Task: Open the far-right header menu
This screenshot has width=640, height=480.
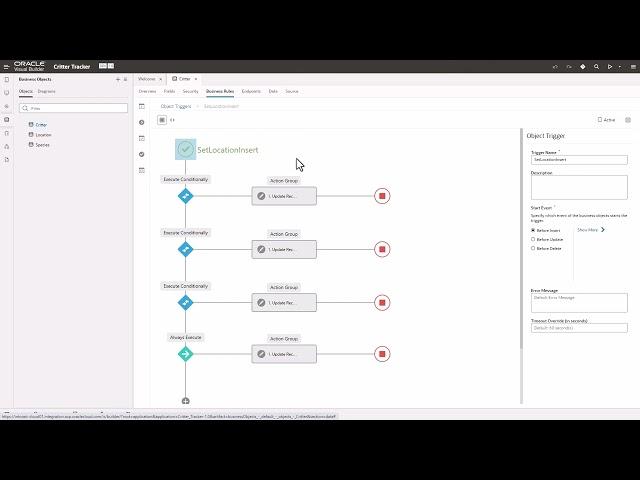Action: coord(633,67)
